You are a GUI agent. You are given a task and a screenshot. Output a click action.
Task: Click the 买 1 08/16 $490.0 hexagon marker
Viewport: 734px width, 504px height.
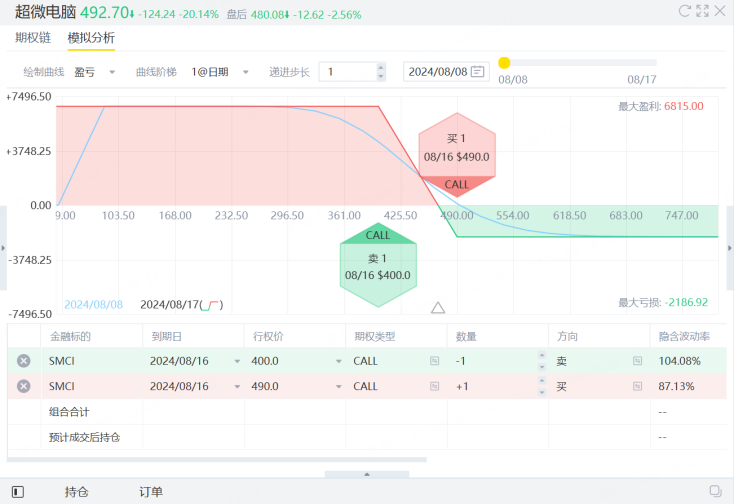[x=457, y=155]
